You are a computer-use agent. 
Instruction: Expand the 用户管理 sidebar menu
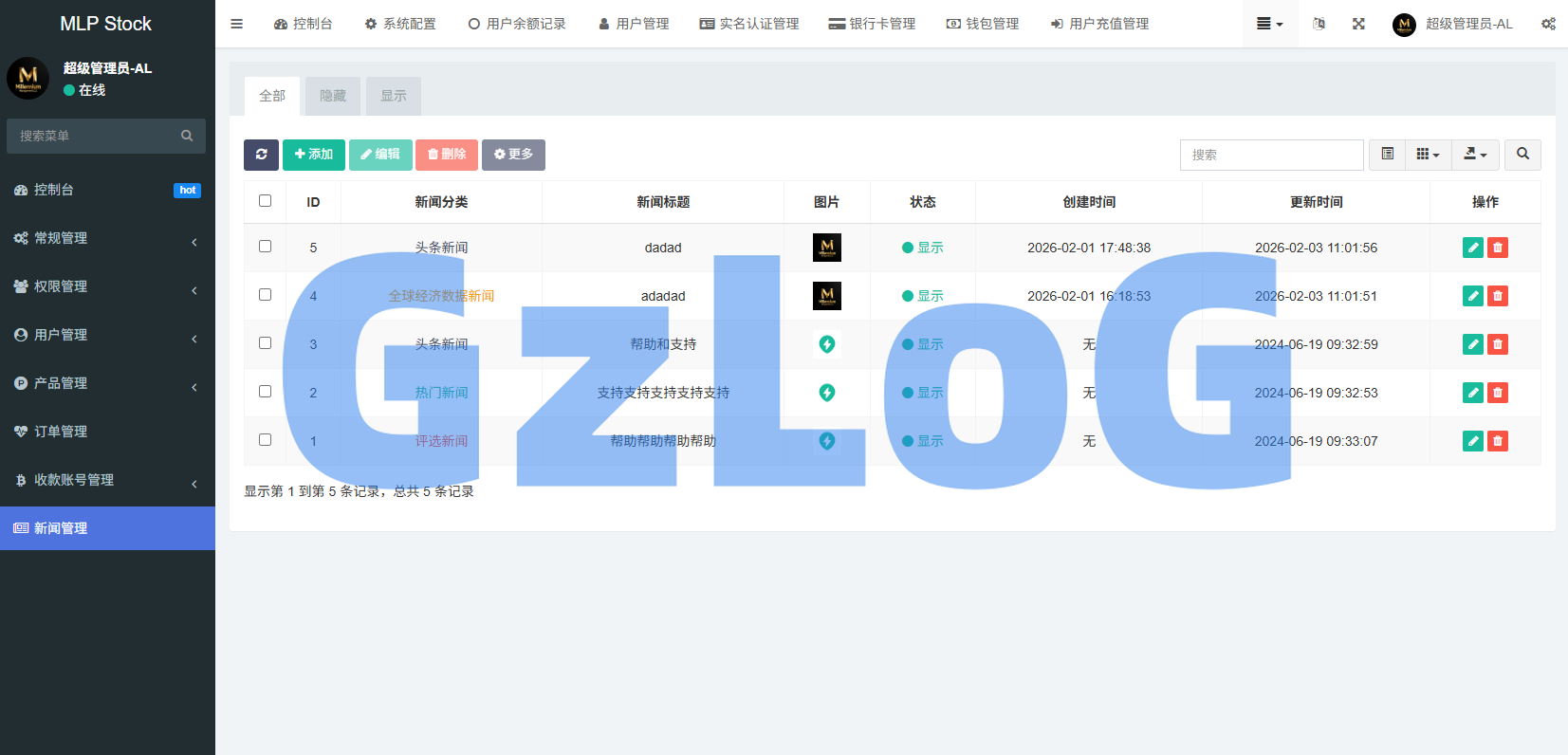[106, 335]
